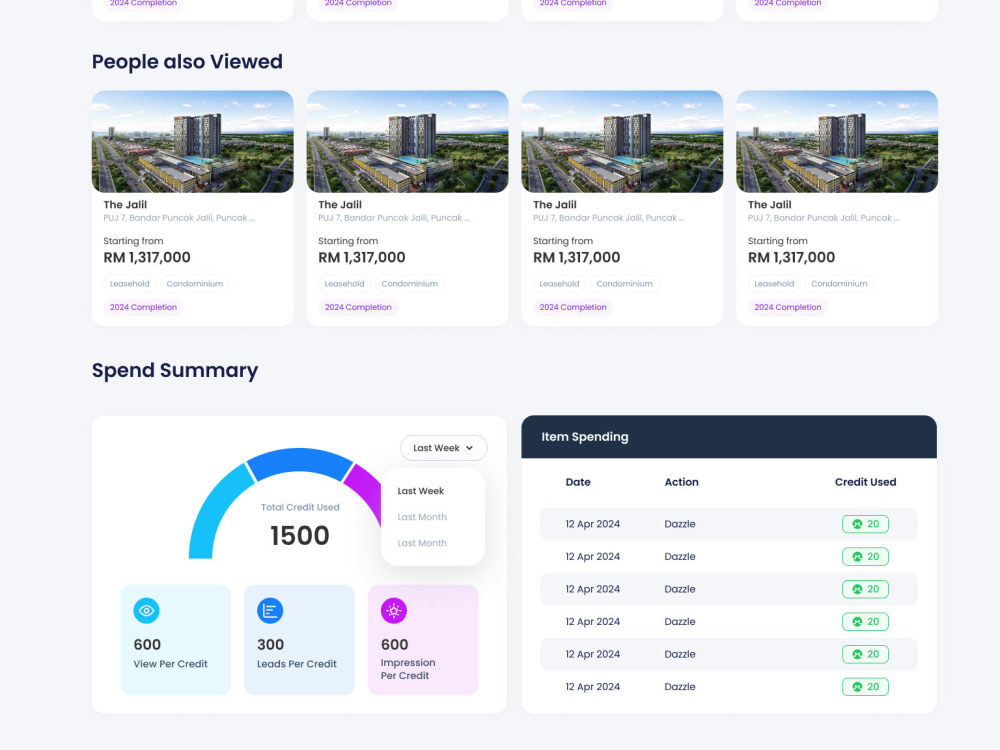The image size is (1000, 750).
Task: Click the blue segment of the credit gauge
Action: [x=299, y=462]
